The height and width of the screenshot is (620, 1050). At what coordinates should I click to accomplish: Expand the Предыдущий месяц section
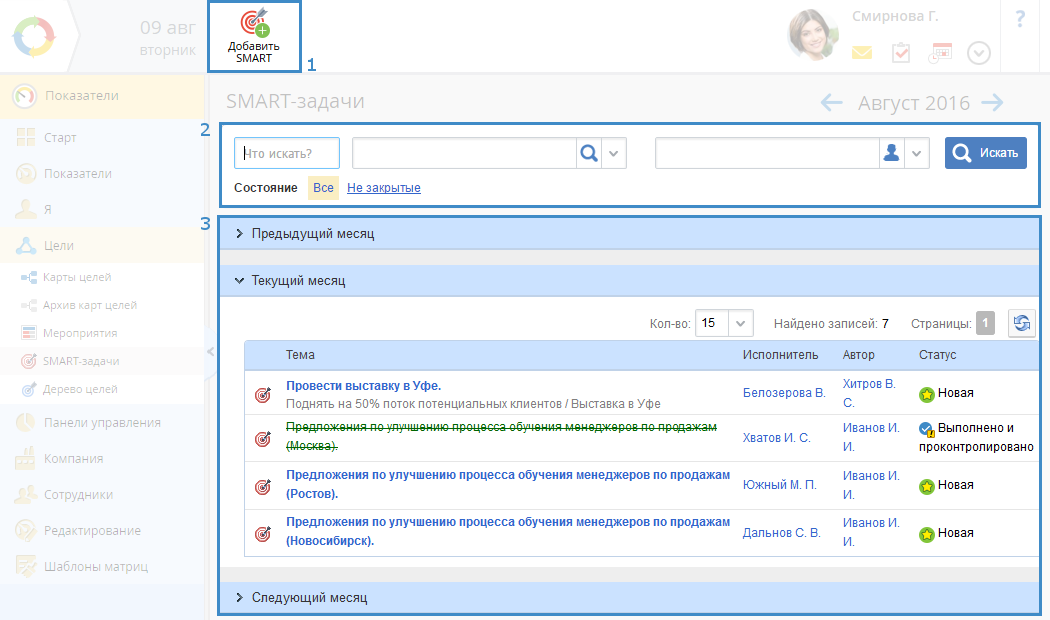pyautogui.click(x=312, y=233)
